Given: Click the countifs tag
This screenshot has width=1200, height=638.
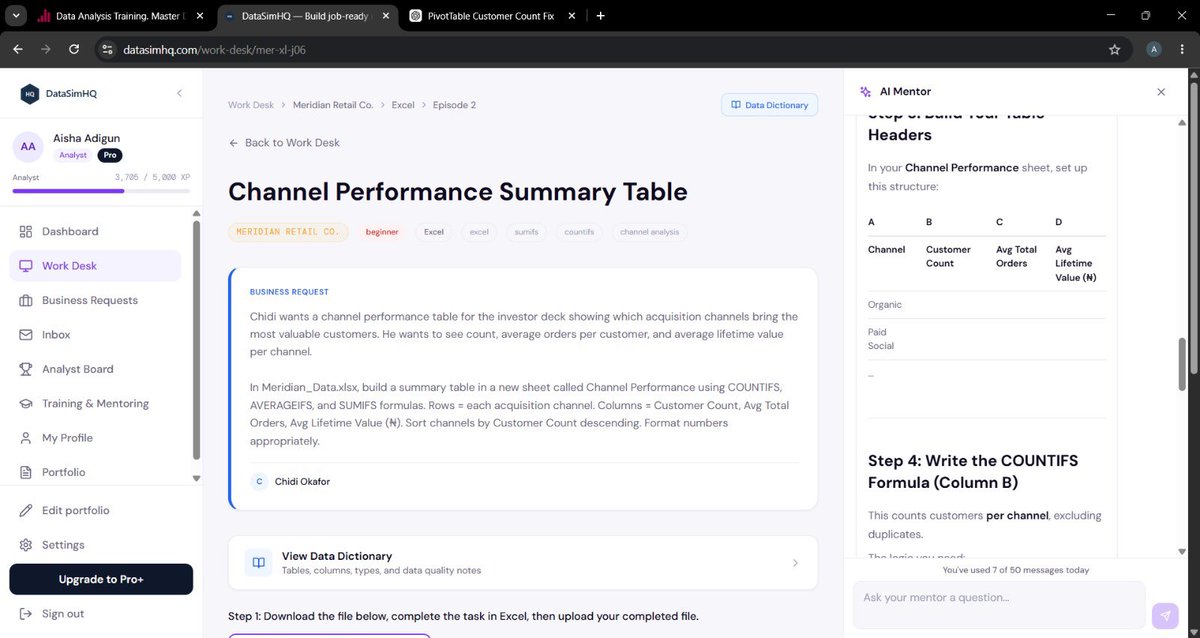Looking at the screenshot, I should [x=579, y=232].
